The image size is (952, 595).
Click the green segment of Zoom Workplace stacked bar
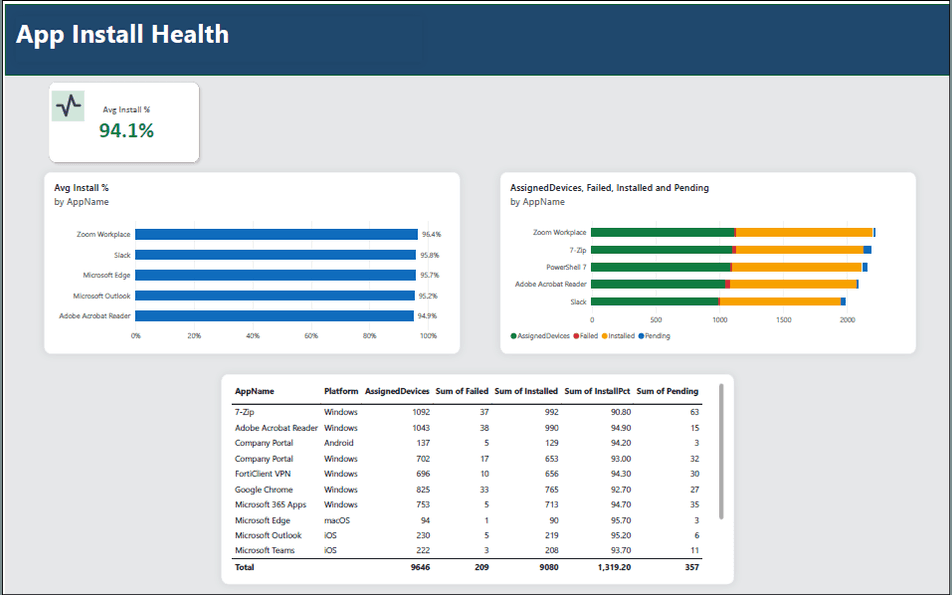click(663, 233)
